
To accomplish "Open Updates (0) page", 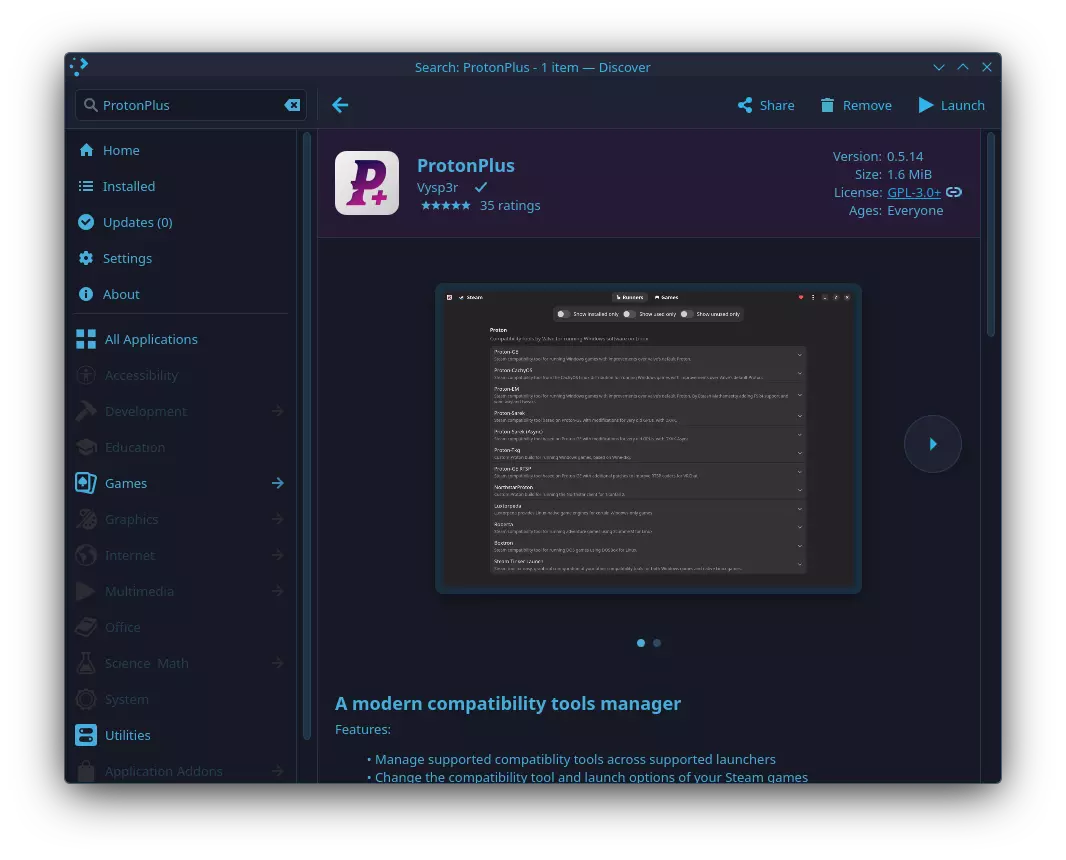I will click(137, 222).
